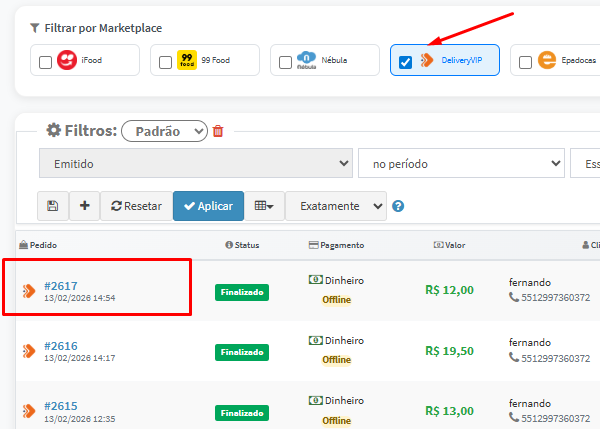Uncheck the DeliveryVIP marketplace checkbox
The width and height of the screenshot is (600, 429).
[x=405, y=62]
